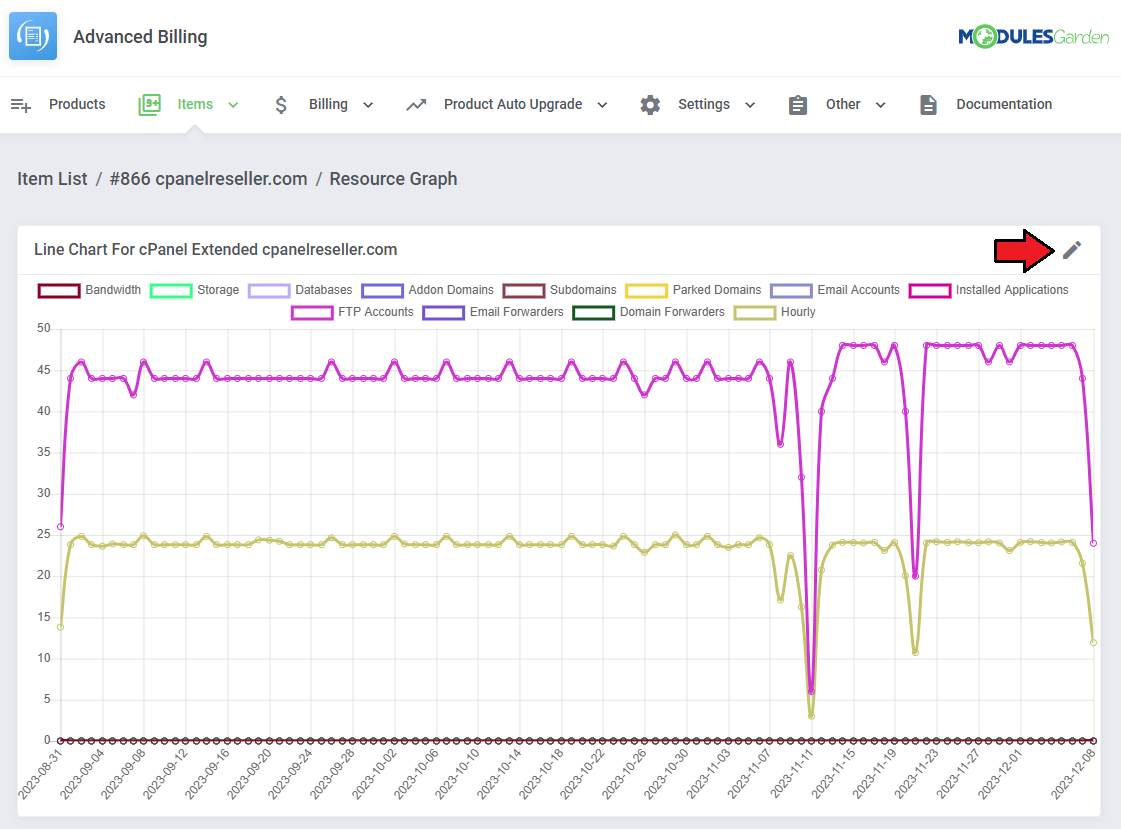Click the 25 y-axis value label
Screen dimensions: 1121x829
pos(44,534)
